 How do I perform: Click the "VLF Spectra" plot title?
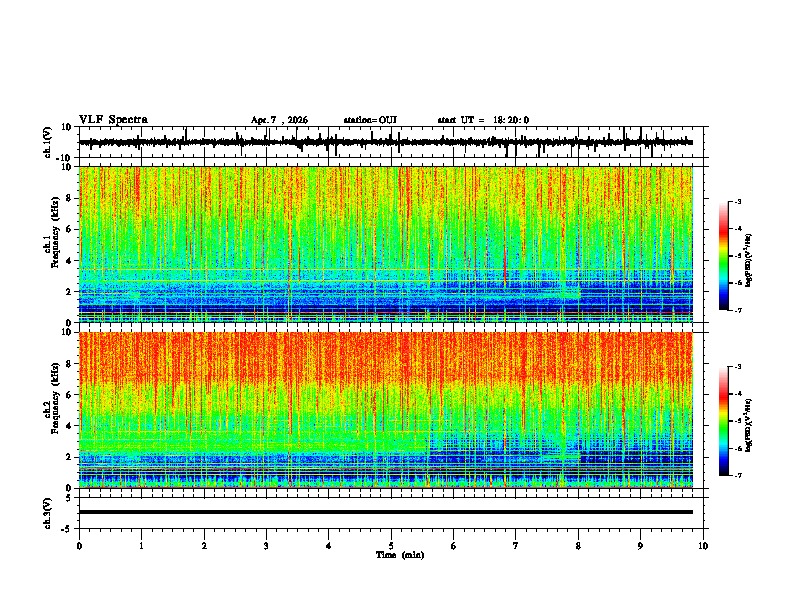click(x=113, y=120)
